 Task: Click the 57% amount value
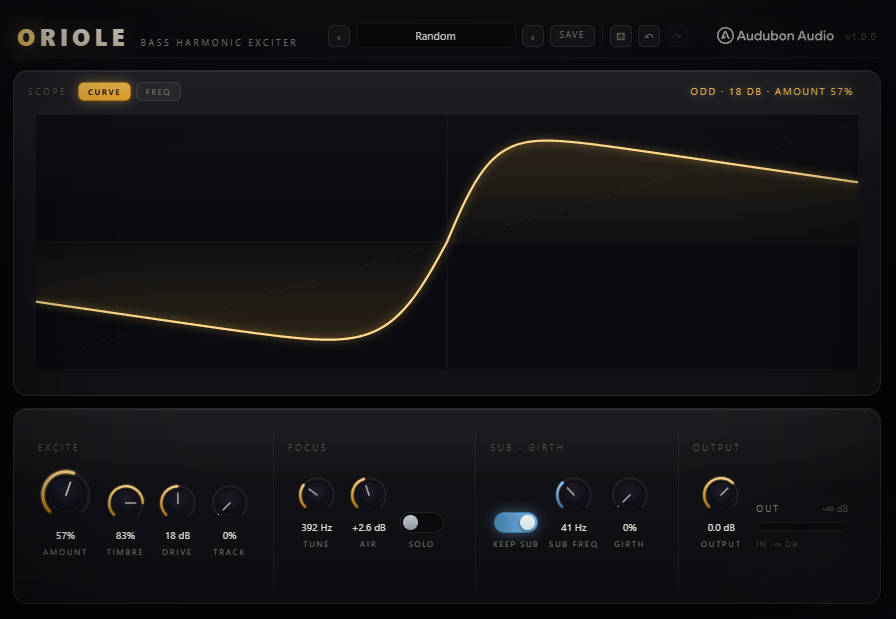(65, 536)
